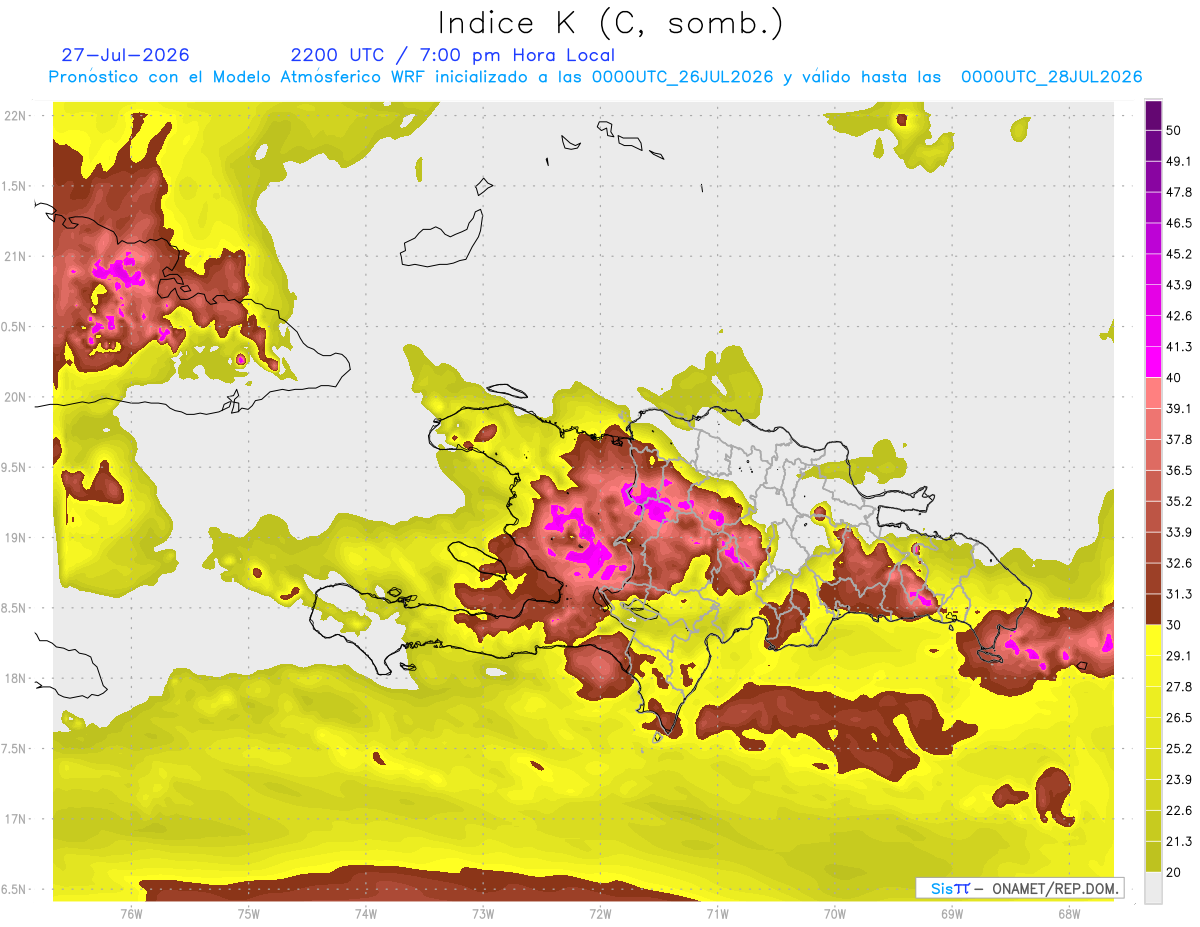1200x927 pixels.
Task: Click the gray swatch below scale value 20
Action: click(1154, 887)
